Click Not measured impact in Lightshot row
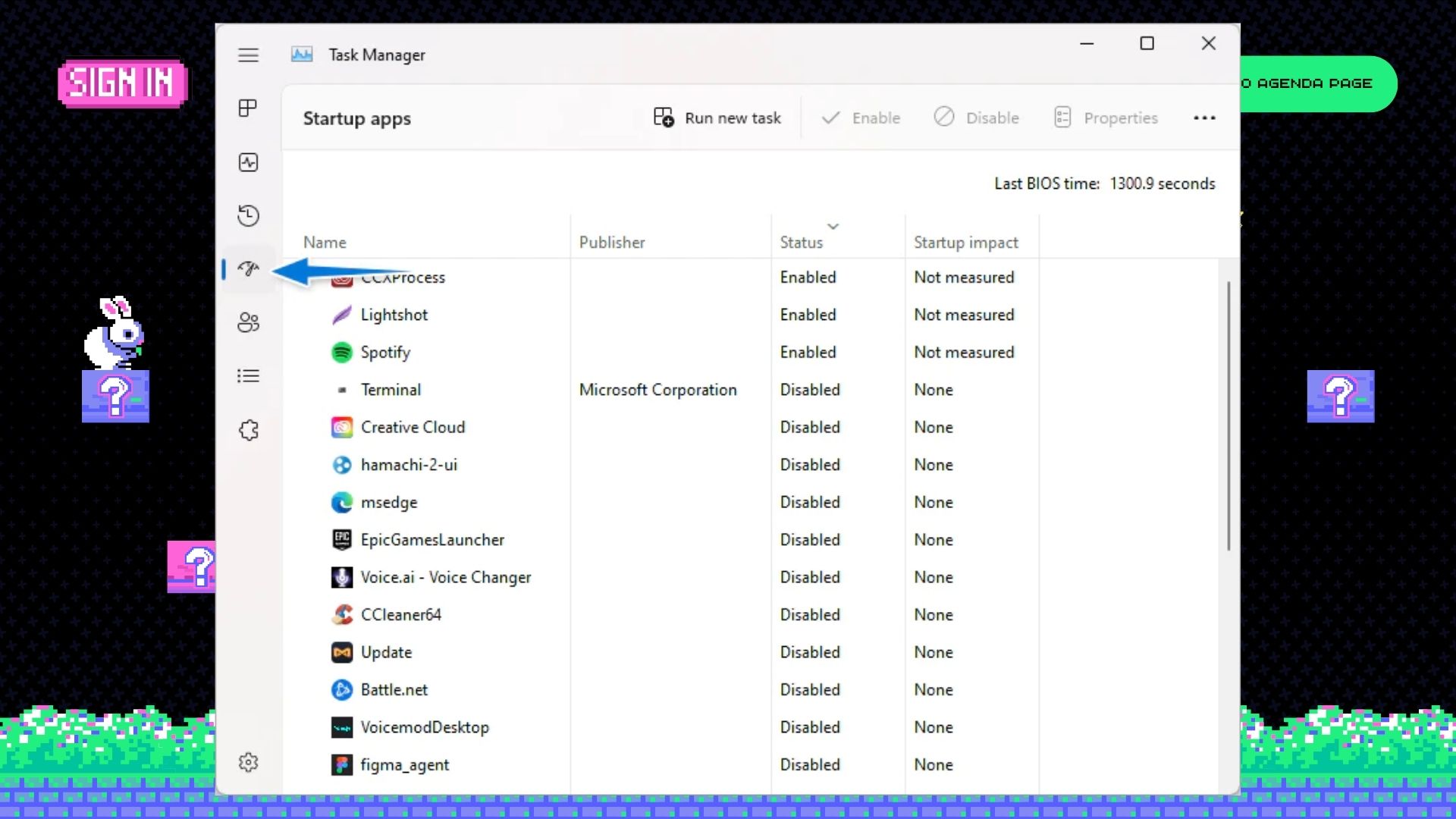1456x819 pixels. click(964, 315)
